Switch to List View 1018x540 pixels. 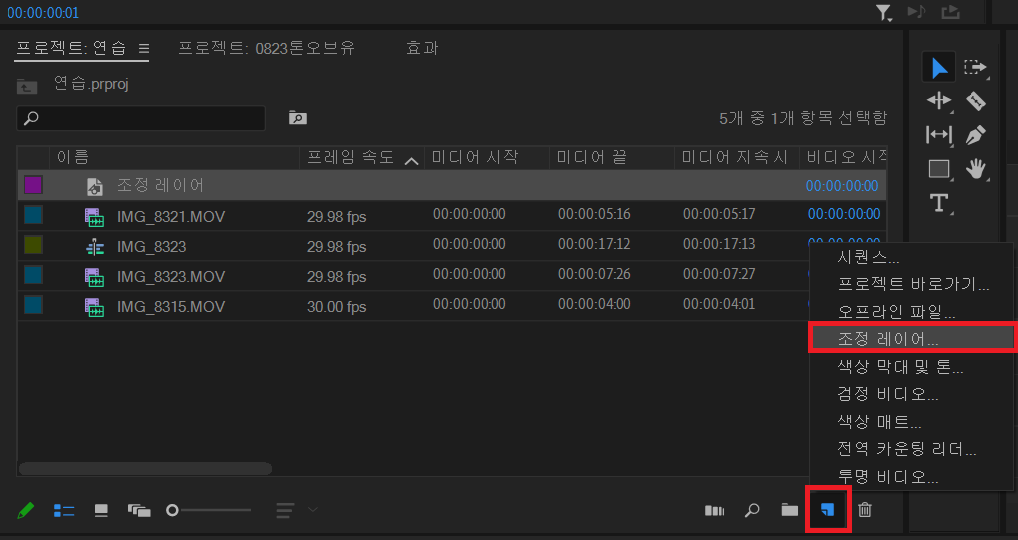(64, 511)
